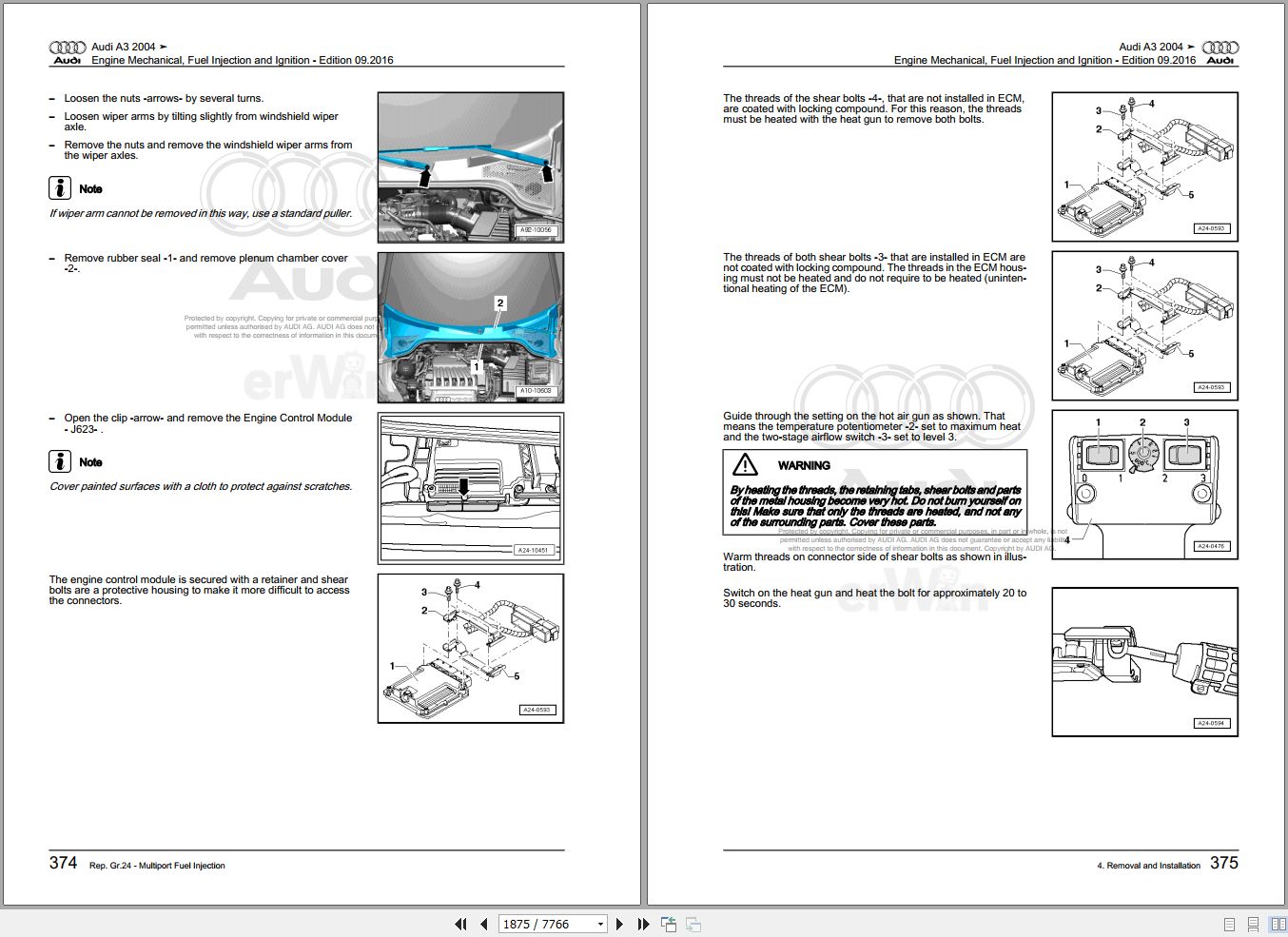This screenshot has width=1288, height=937.
Task: Click the wiper arm nuts illustration A92-10056
Action: click(x=471, y=167)
